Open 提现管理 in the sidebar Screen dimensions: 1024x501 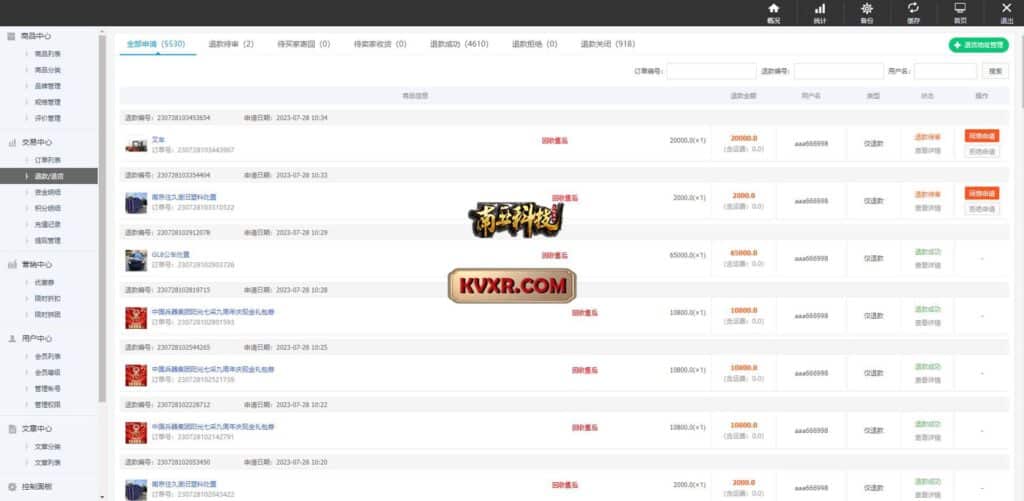point(47,240)
